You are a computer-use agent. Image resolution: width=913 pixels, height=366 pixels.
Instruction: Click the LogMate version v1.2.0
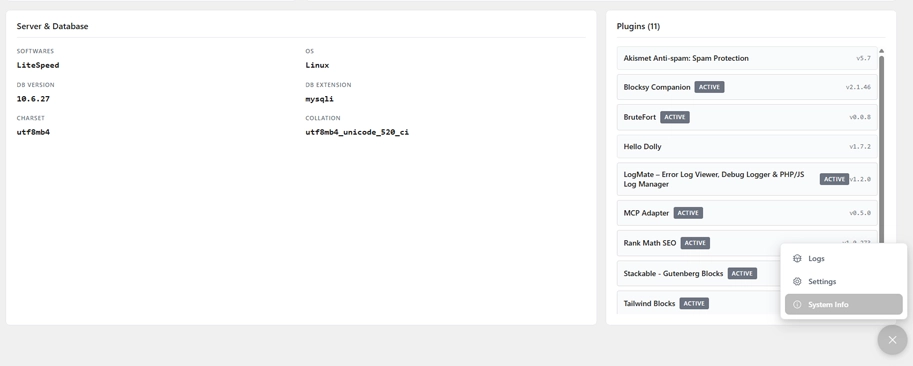(x=860, y=179)
